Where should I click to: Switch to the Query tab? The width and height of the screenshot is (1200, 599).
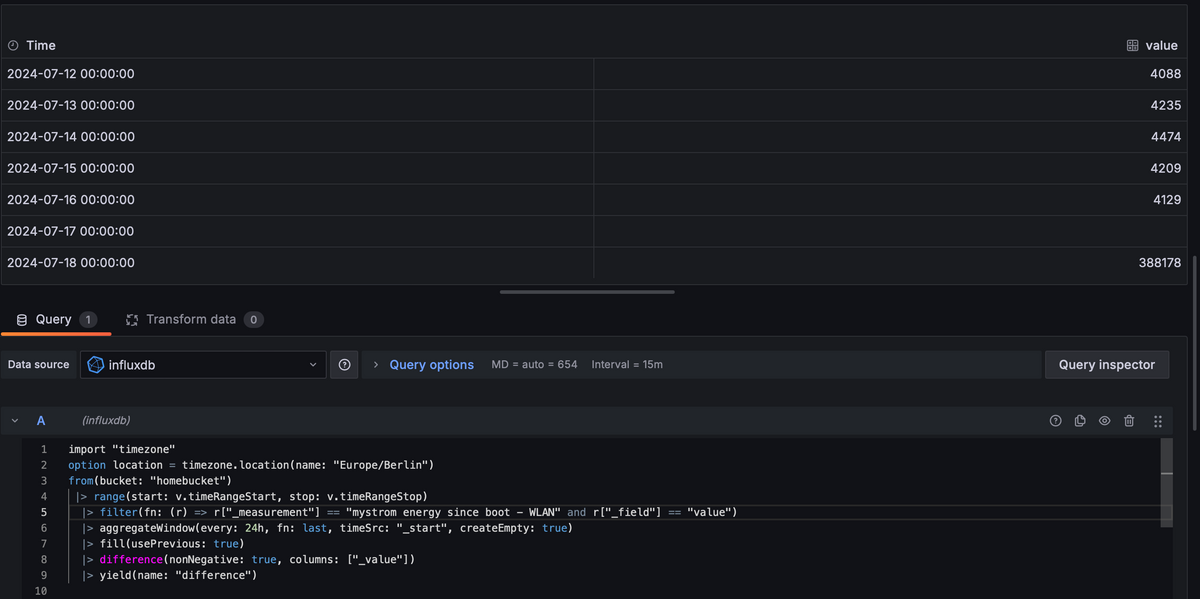[55, 319]
